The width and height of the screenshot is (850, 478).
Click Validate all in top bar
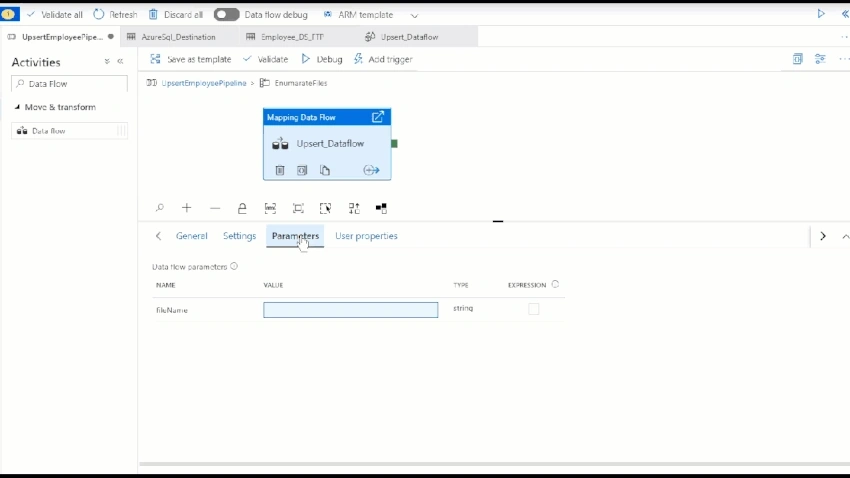pos(54,15)
